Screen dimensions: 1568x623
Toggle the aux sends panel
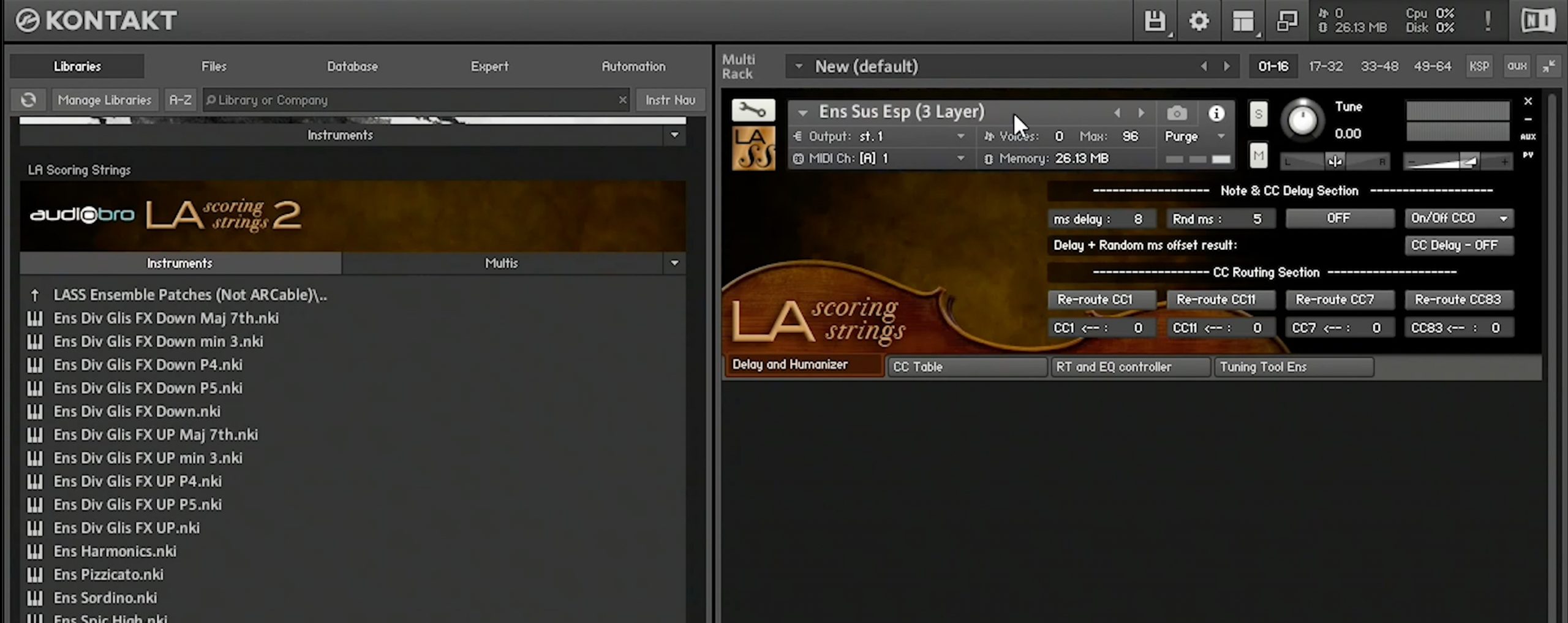[1517, 66]
